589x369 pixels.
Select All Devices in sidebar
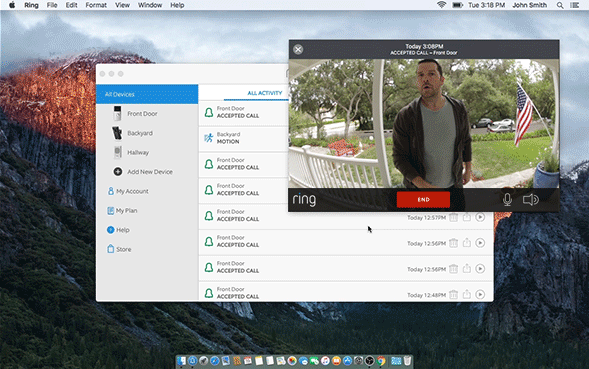pos(147,94)
